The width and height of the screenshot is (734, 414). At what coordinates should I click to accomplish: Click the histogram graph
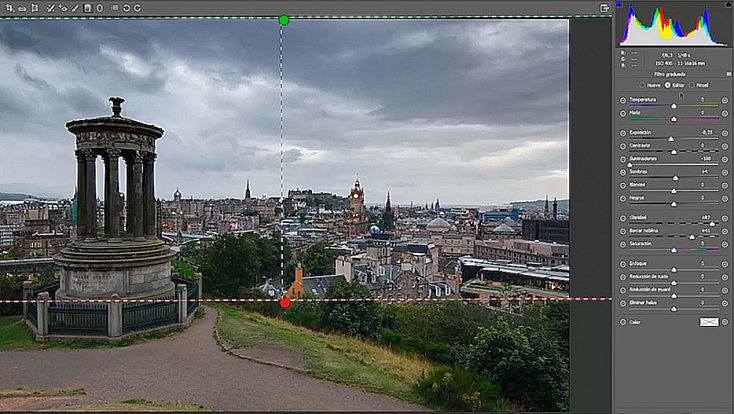[x=673, y=25]
